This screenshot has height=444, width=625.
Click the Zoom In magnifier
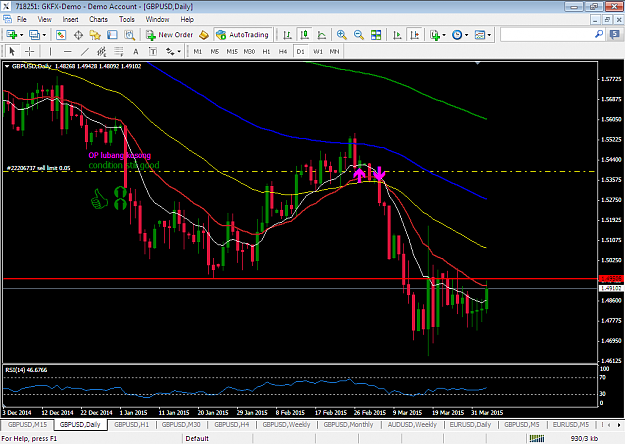coord(342,35)
